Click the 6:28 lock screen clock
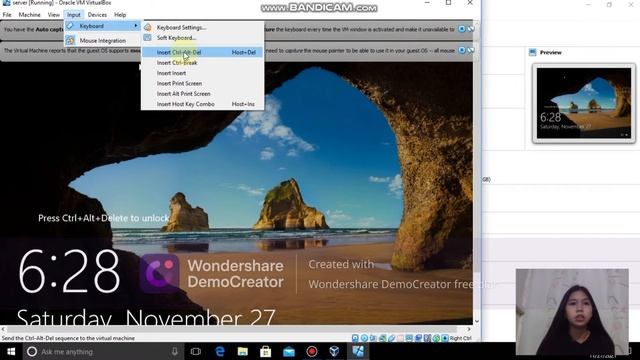 (69, 271)
